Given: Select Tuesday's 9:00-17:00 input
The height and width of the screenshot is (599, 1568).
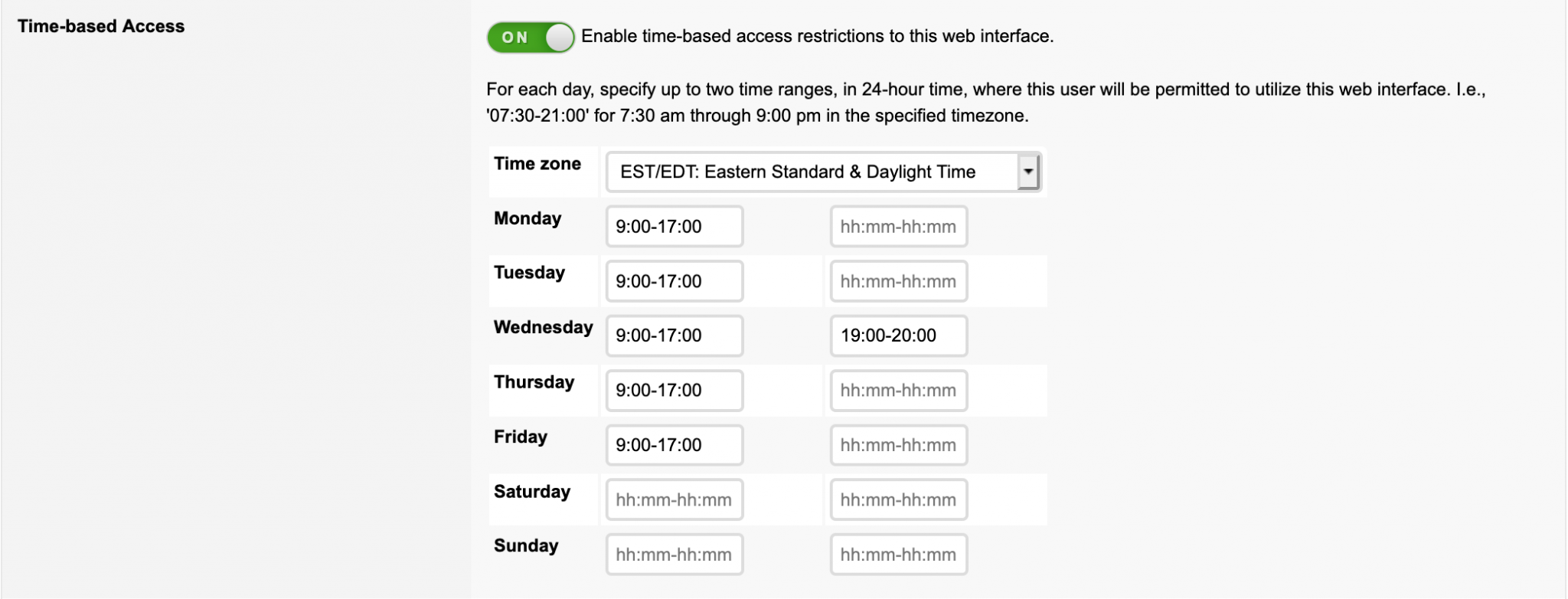Looking at the screenshot, I should tap(674, 280).
